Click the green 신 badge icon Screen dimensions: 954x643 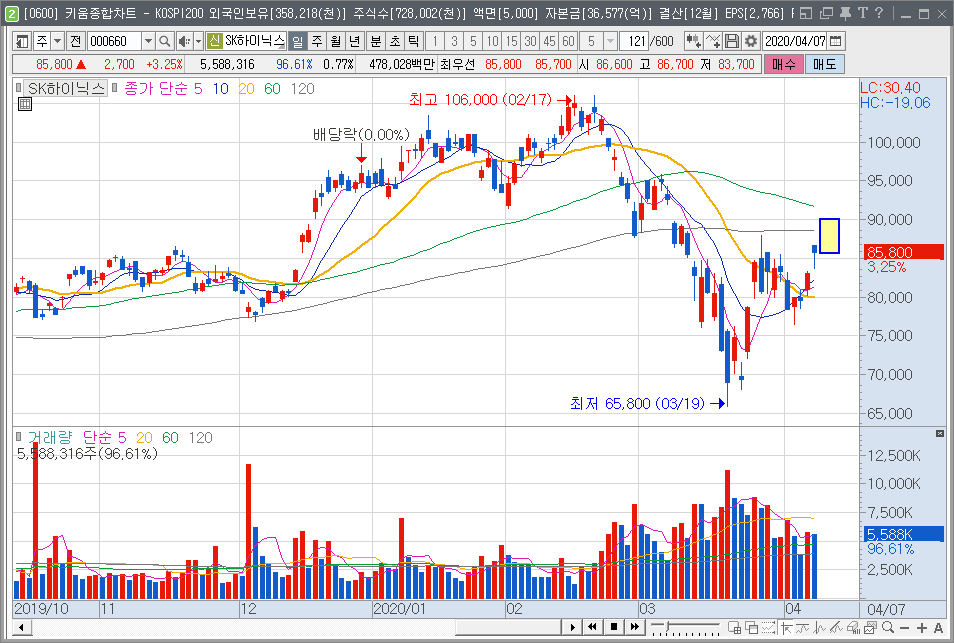click(x=214, y=41)
